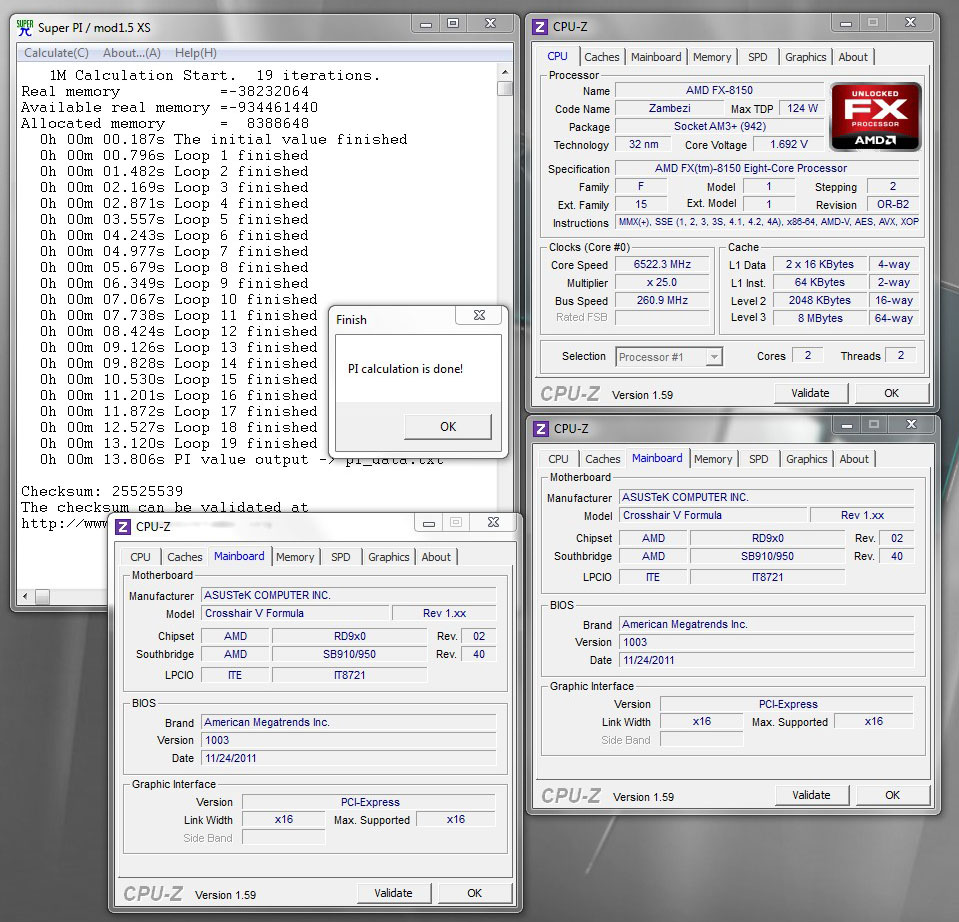Open Memory tab in right Mainboard window
The height and width of the screenshot is (922, 959).
click(713, 459)
